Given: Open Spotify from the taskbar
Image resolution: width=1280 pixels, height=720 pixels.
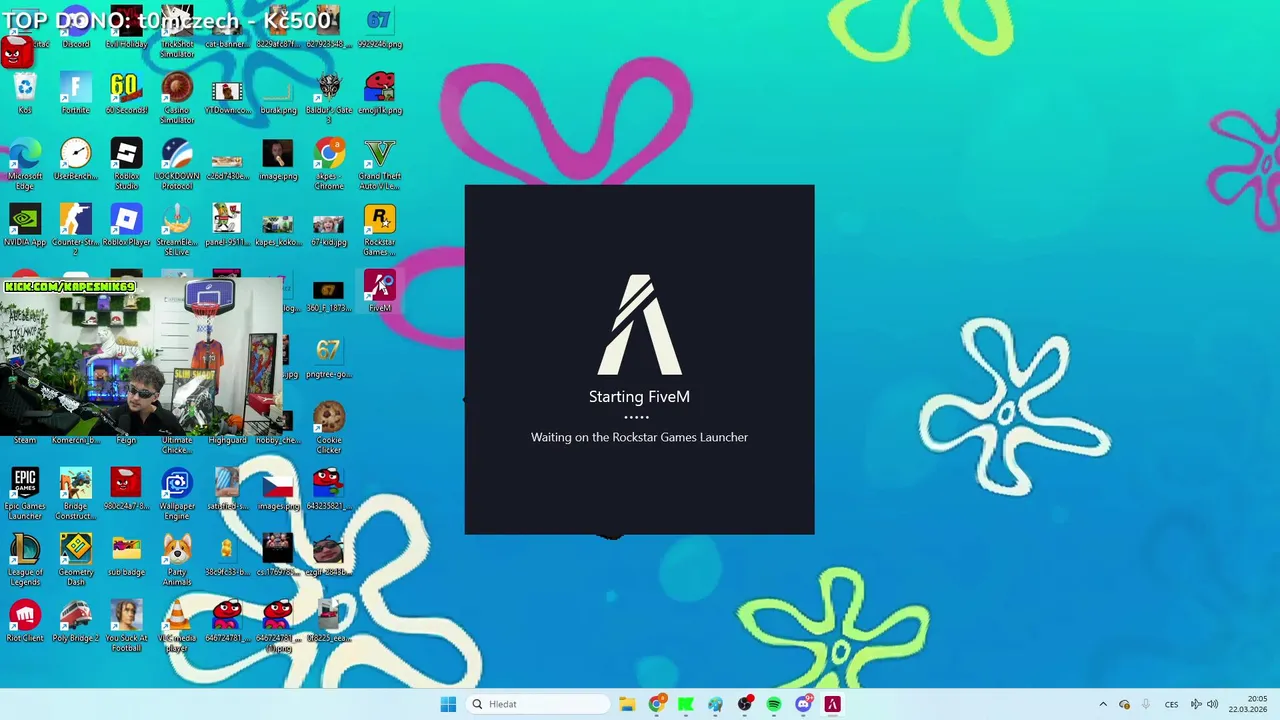Looking at the screenshot, I should pos(774,704).
